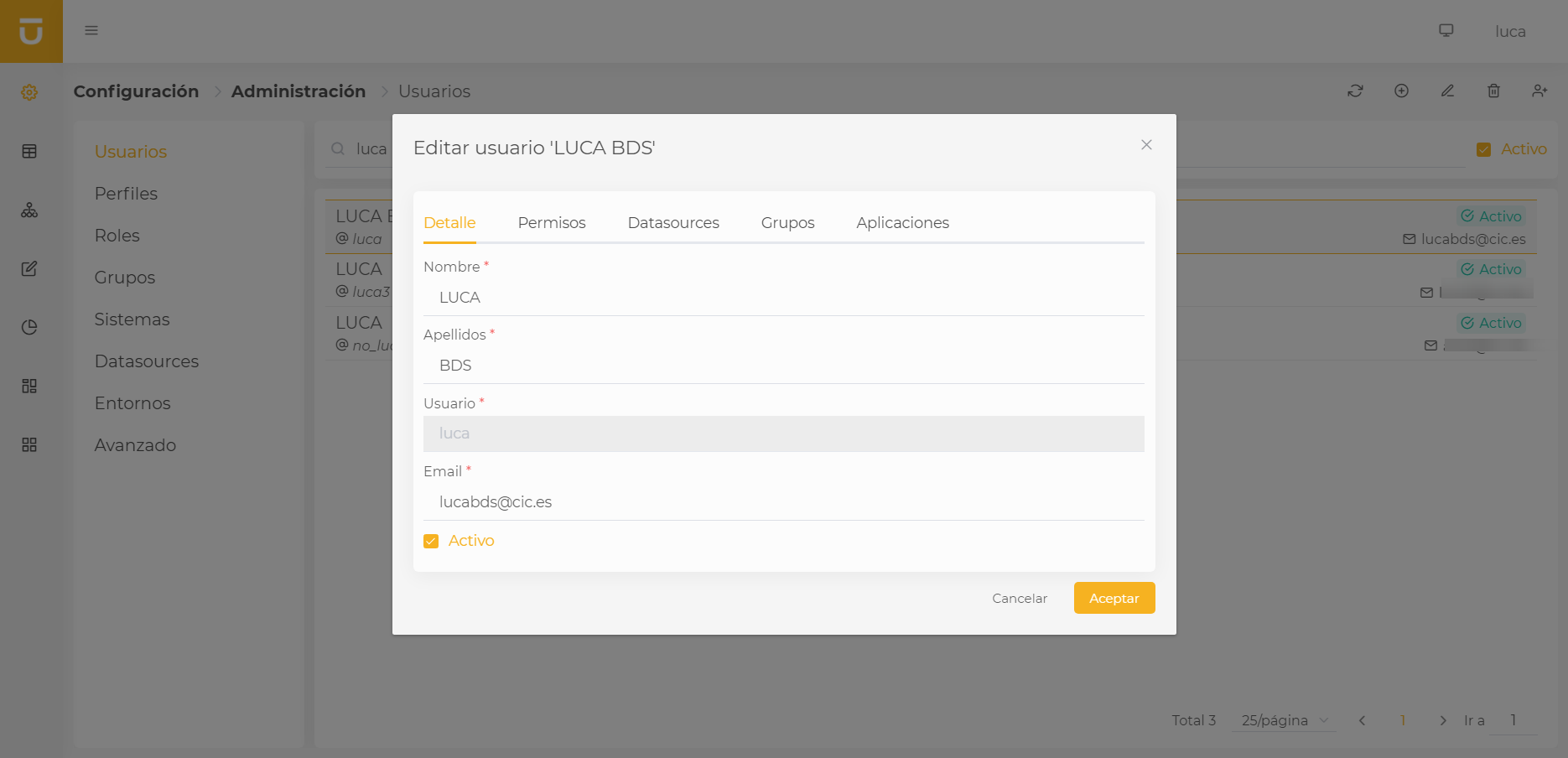Image resolution: width=1568 pixels, height=758 pixels.
Task: Close the Editar usuario dialog
Action: [x=1146, y=145]
